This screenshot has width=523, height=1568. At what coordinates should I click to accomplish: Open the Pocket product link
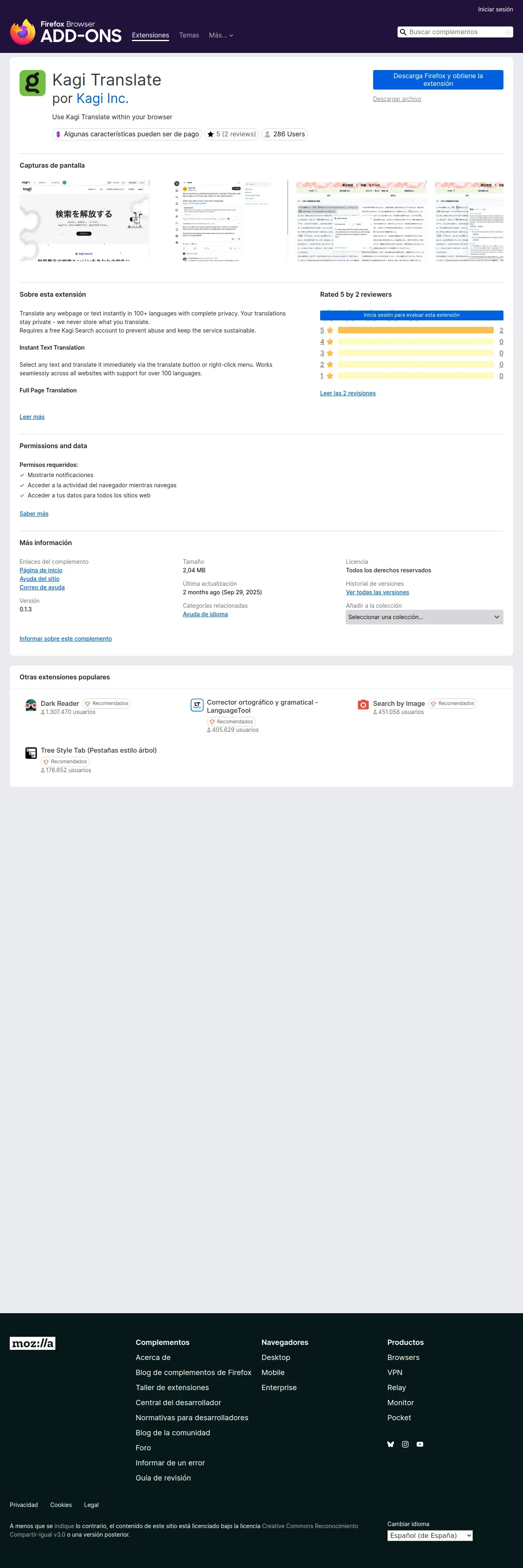(399, 1418)
